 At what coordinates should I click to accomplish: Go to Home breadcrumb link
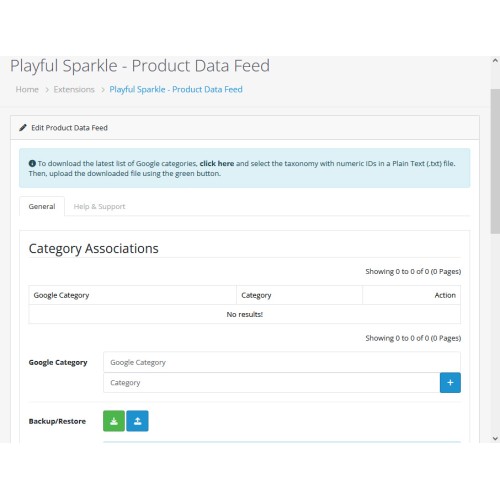click(27, 89)
